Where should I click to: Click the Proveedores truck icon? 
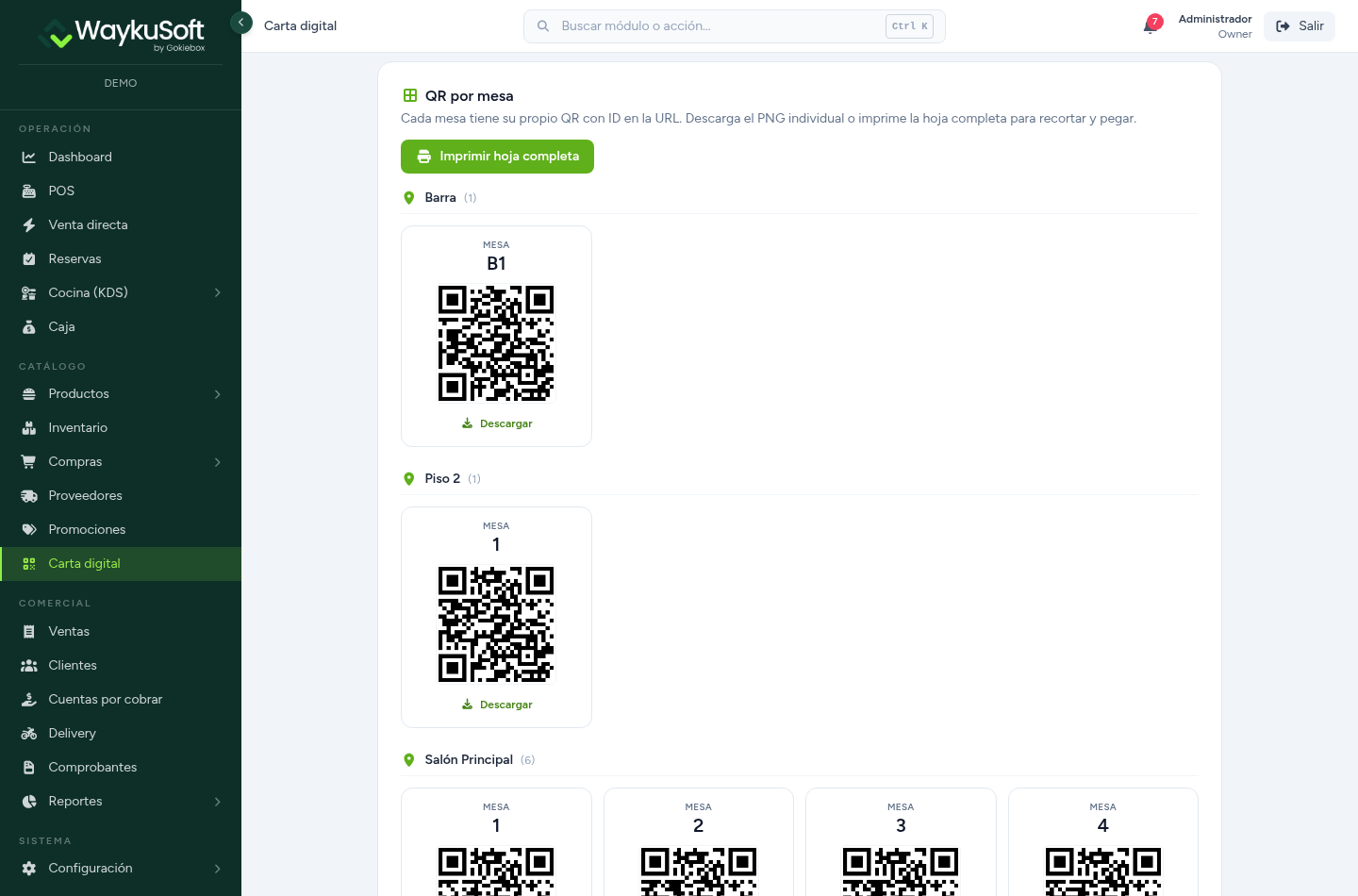29,496
